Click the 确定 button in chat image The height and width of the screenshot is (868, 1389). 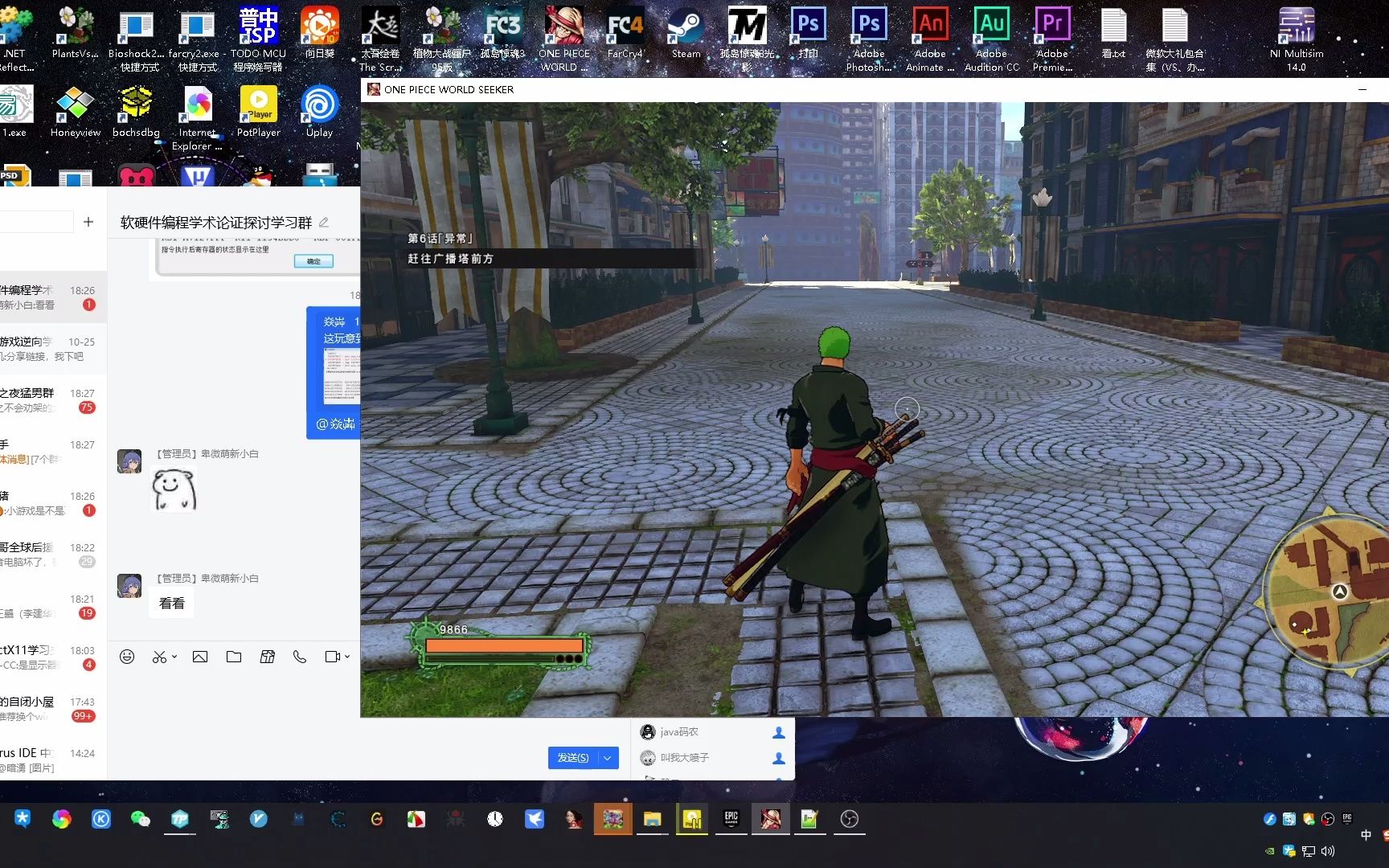[313, 261]
